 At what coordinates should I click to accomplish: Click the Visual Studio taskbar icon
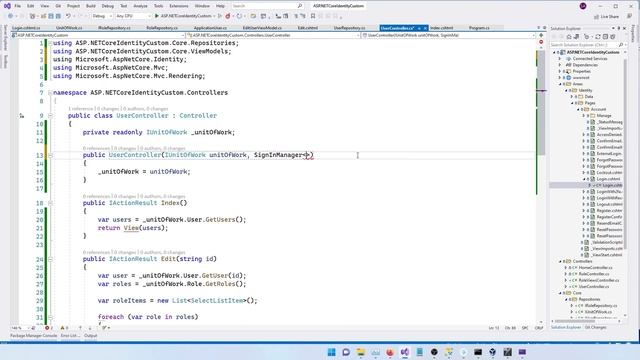tap(404, 352)
